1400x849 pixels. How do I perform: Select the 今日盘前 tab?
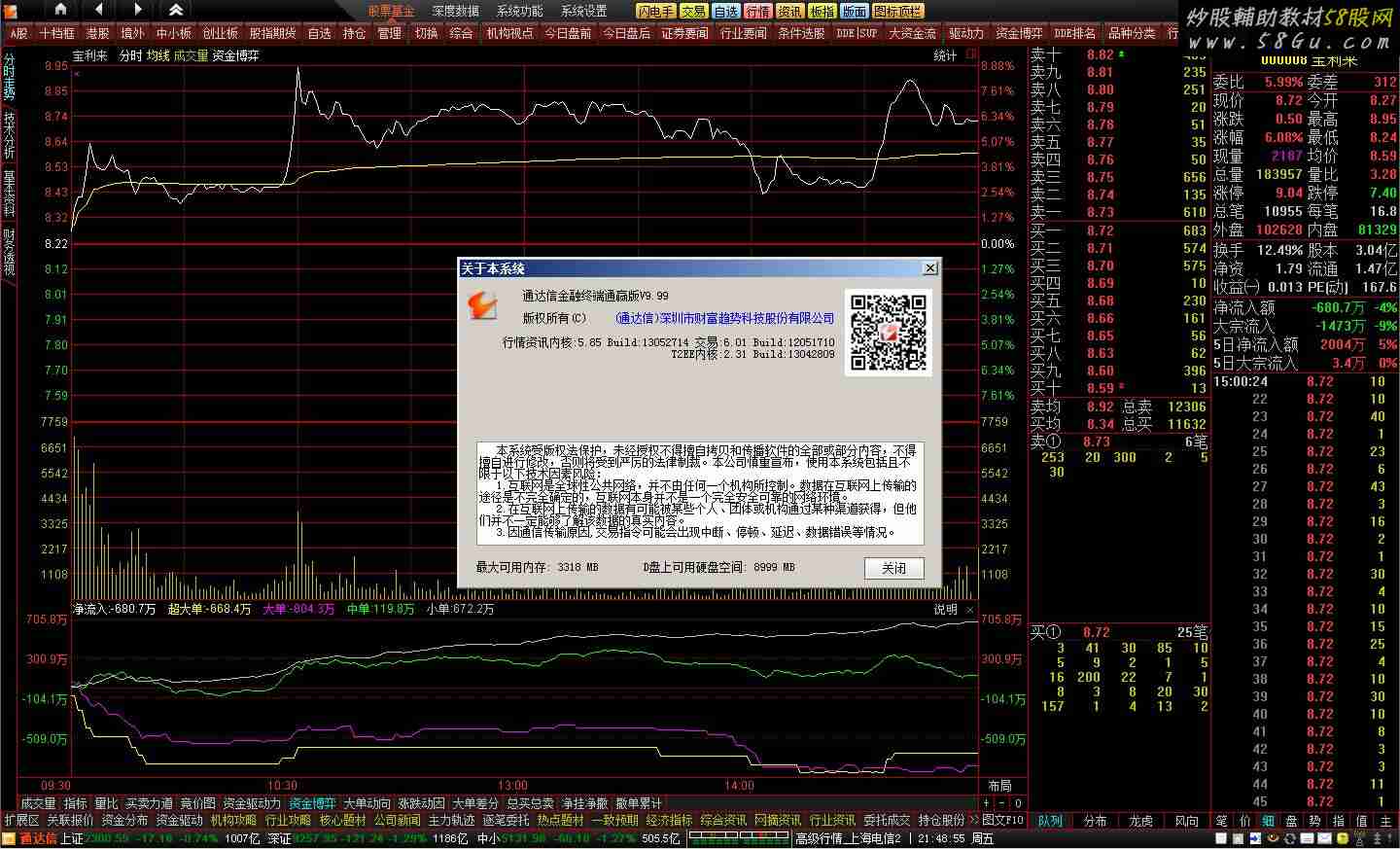(568, 33)
